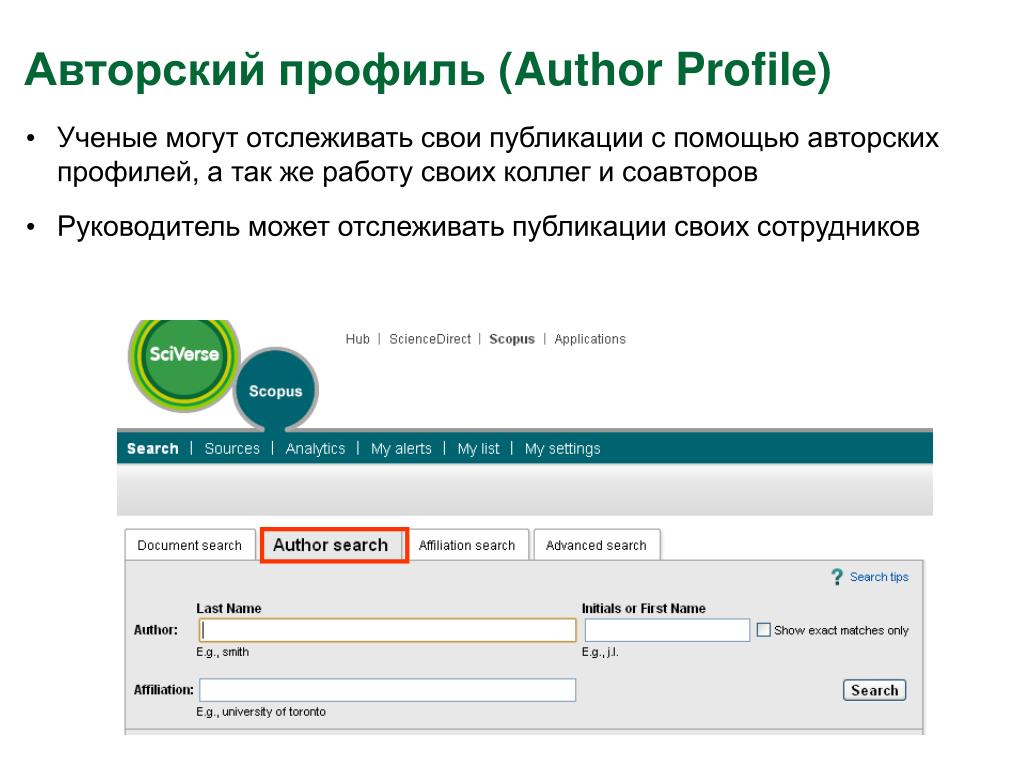Select the Author search tab
Screen dimensions: 1024x768
pyautogui.click(x=334, y=545)
